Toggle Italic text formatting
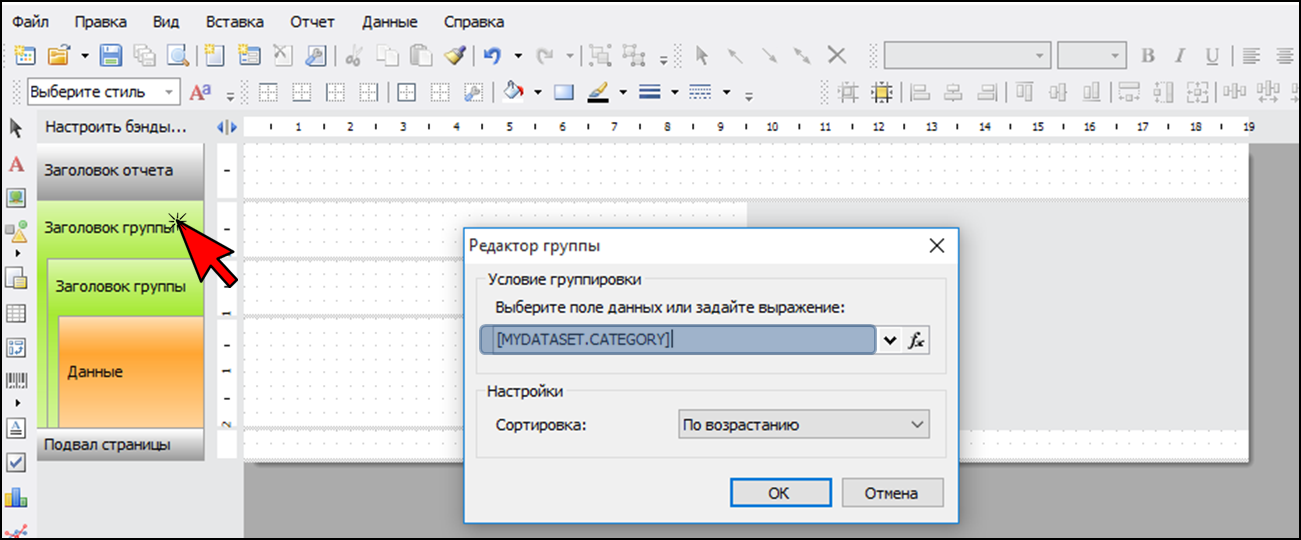Viewport: 1301px width, 540px height. point(1180,56)
